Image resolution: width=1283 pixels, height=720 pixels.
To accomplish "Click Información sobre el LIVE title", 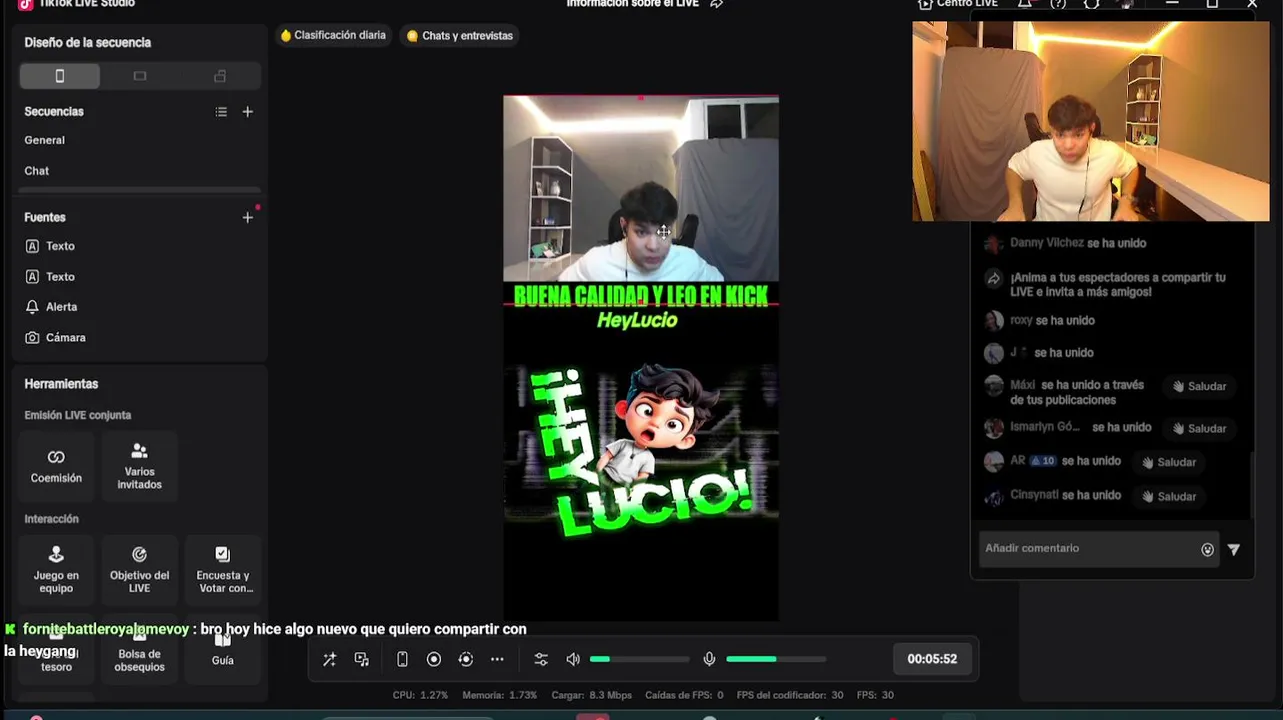I will coord(632,4).
